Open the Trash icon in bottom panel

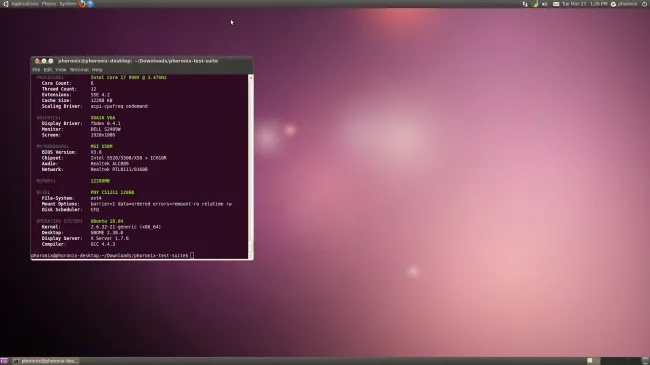point(645,361)
